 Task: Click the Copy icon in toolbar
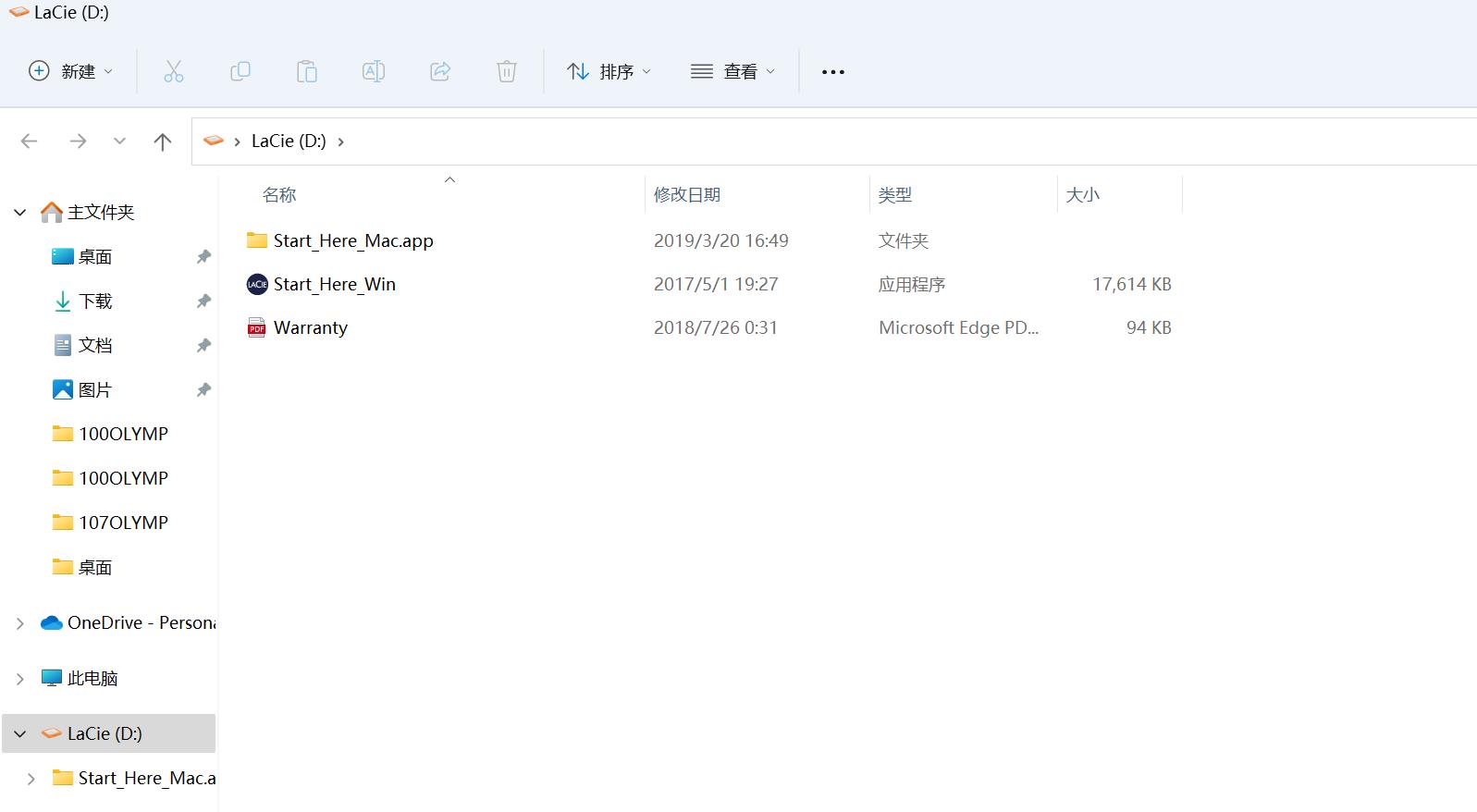click(240, 71)
